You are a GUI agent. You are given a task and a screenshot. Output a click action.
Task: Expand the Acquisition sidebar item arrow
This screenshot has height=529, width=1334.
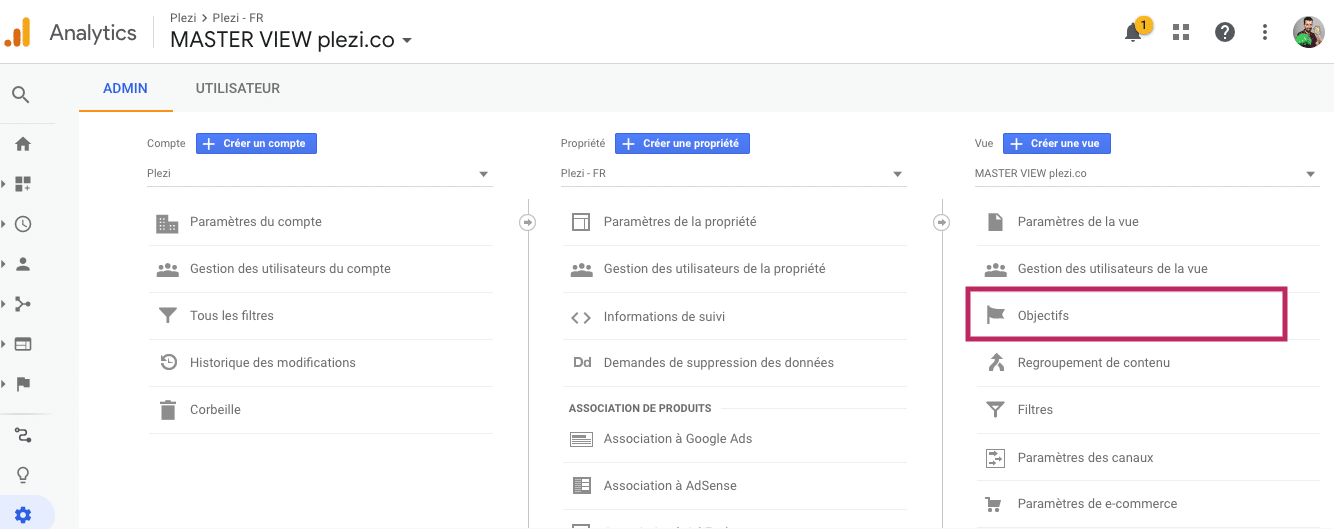pyautogui.click(x=4, y=304)
